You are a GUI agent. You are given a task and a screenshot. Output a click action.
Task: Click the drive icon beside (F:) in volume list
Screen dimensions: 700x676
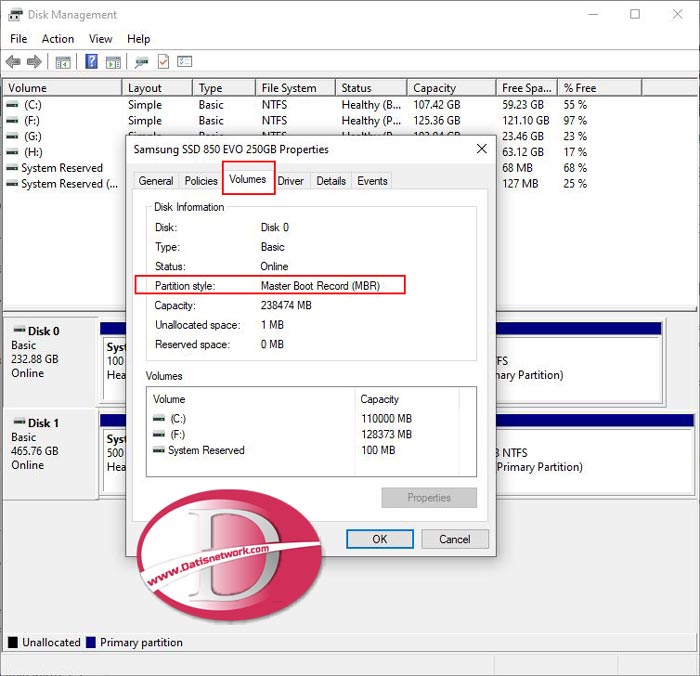(12, 121)
